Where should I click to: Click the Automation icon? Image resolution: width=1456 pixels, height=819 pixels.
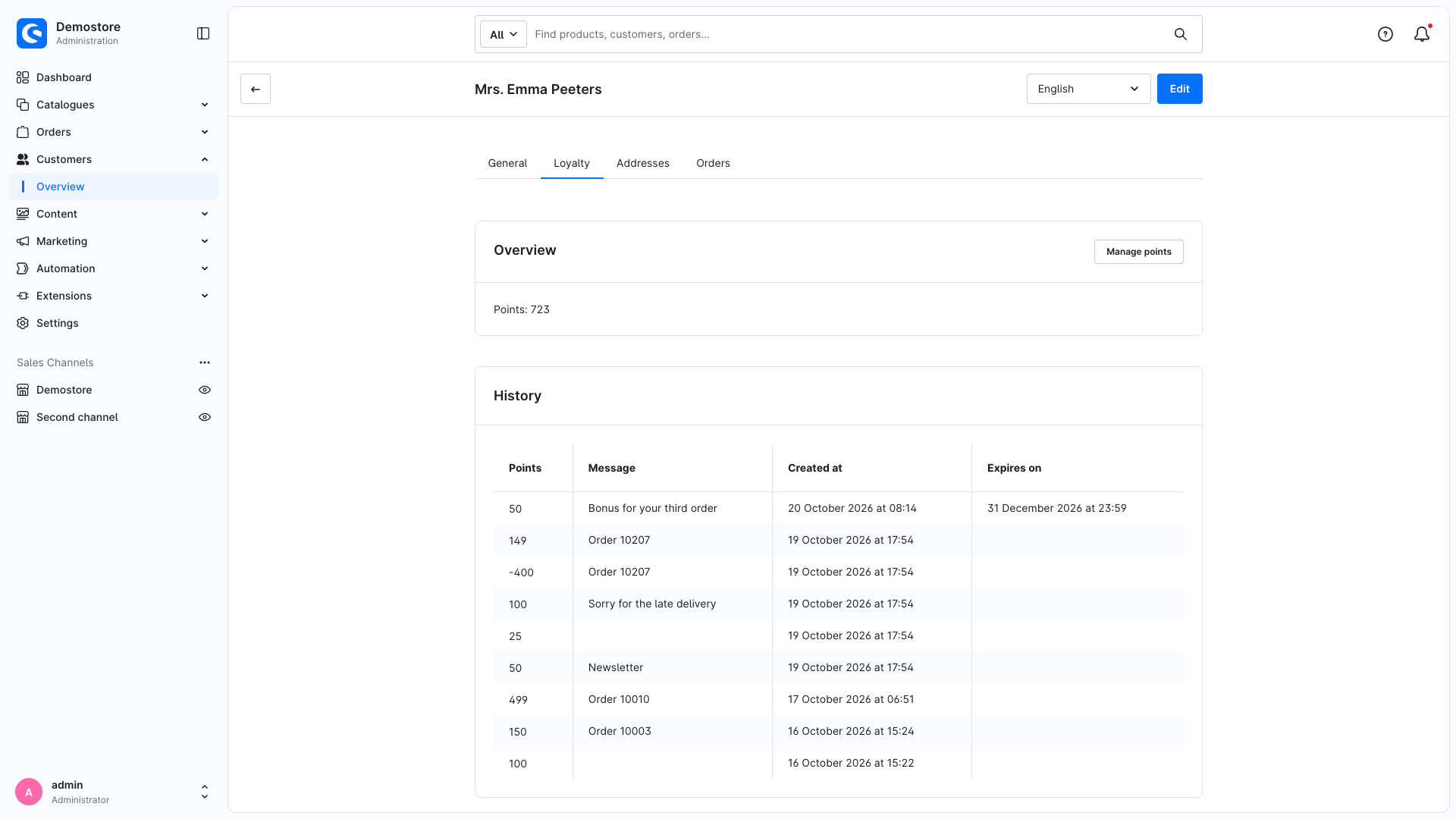23,268
